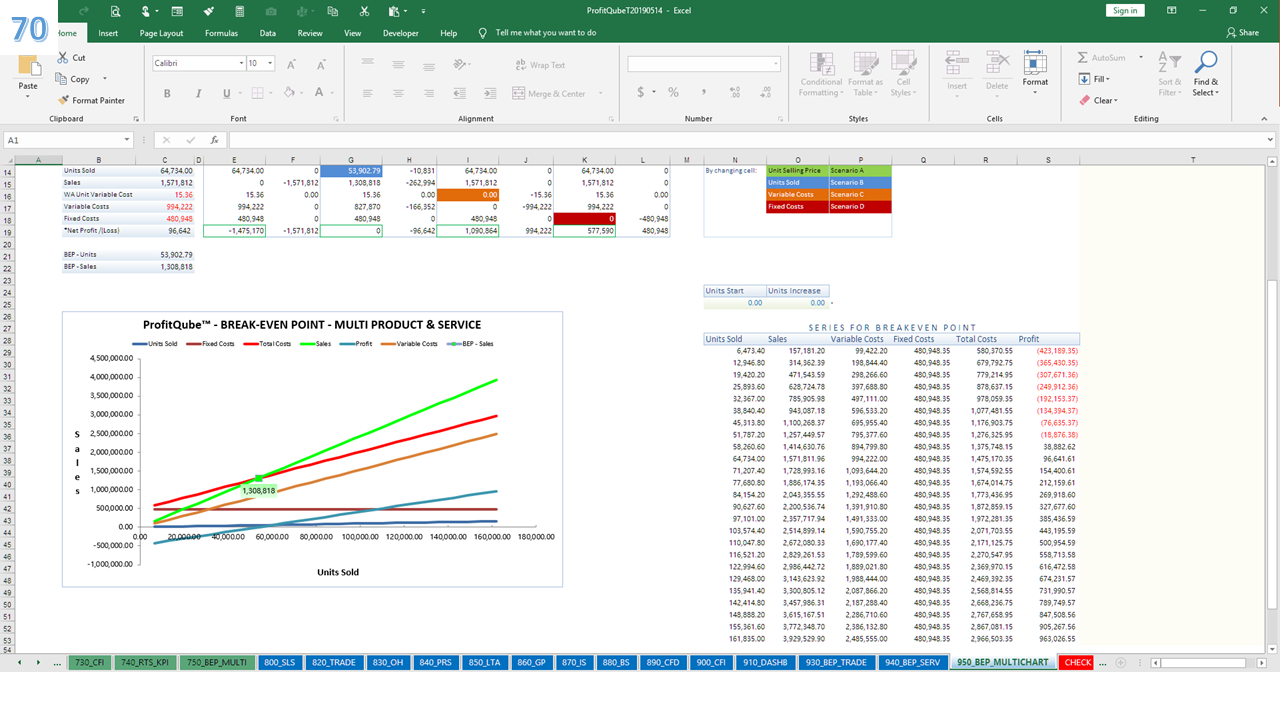Toggle Align Right
Viewport: 1280px width, 720px height.
click(428, 93)
